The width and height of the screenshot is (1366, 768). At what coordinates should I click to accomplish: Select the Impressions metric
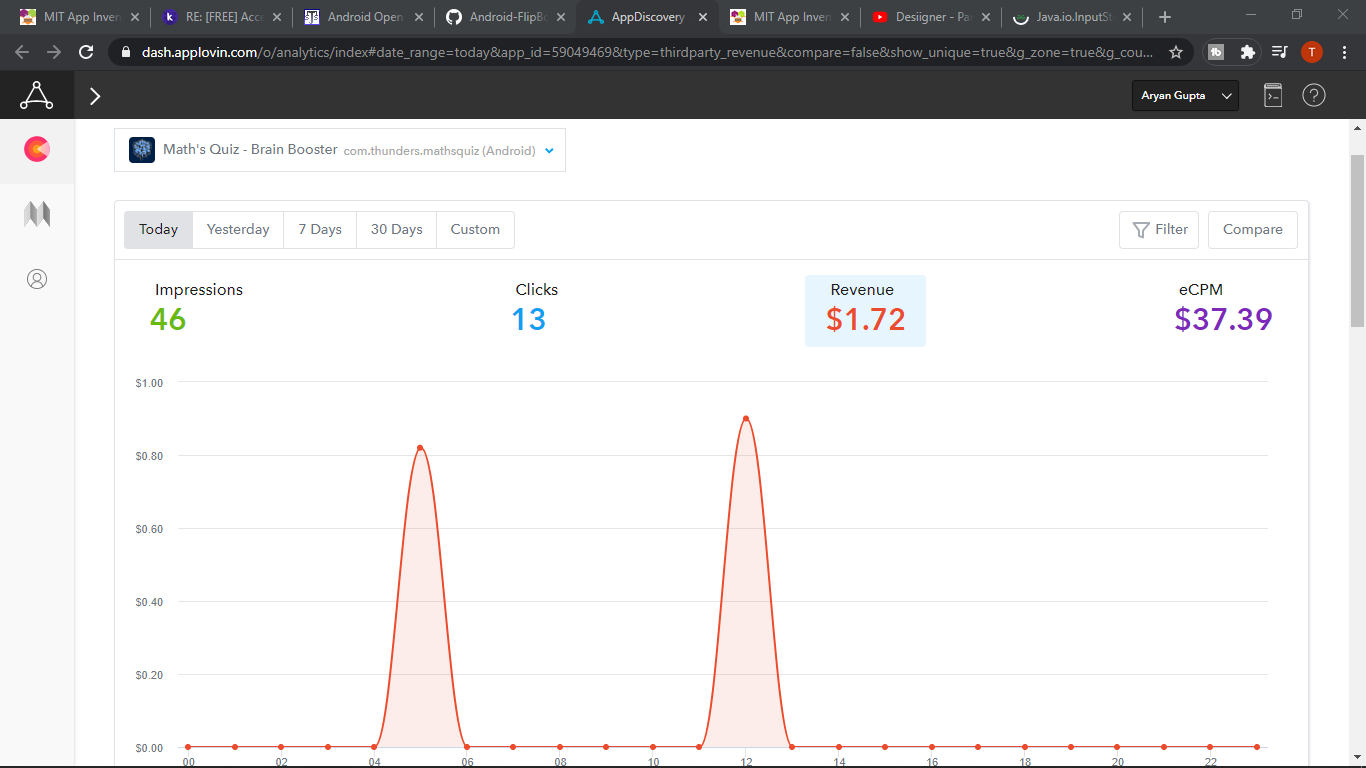point(198,309)
